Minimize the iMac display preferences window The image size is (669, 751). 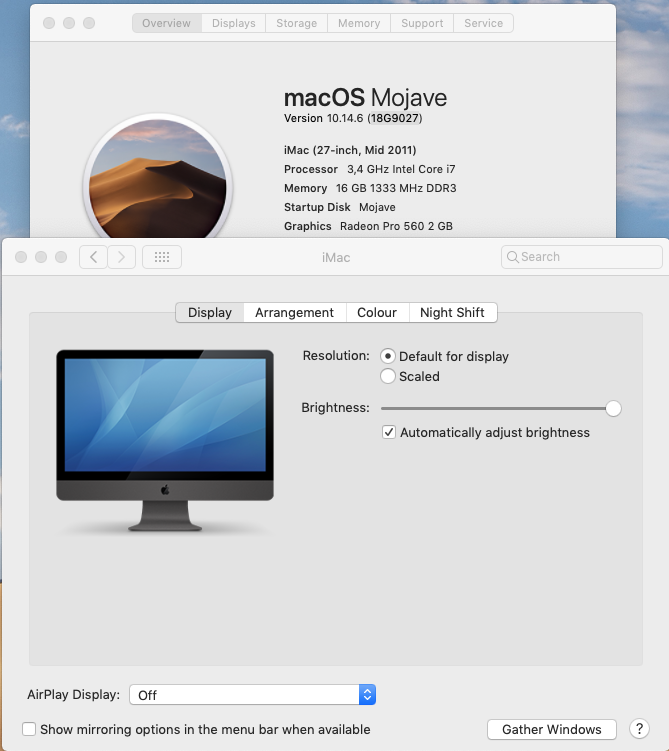tap(41, 257)
